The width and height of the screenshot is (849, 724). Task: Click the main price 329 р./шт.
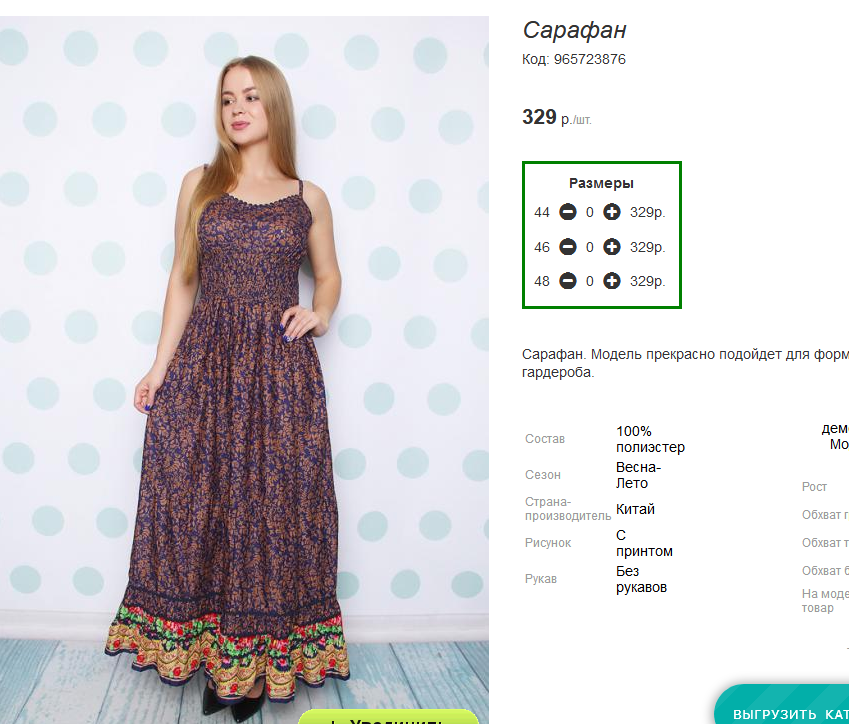point(556,118)
